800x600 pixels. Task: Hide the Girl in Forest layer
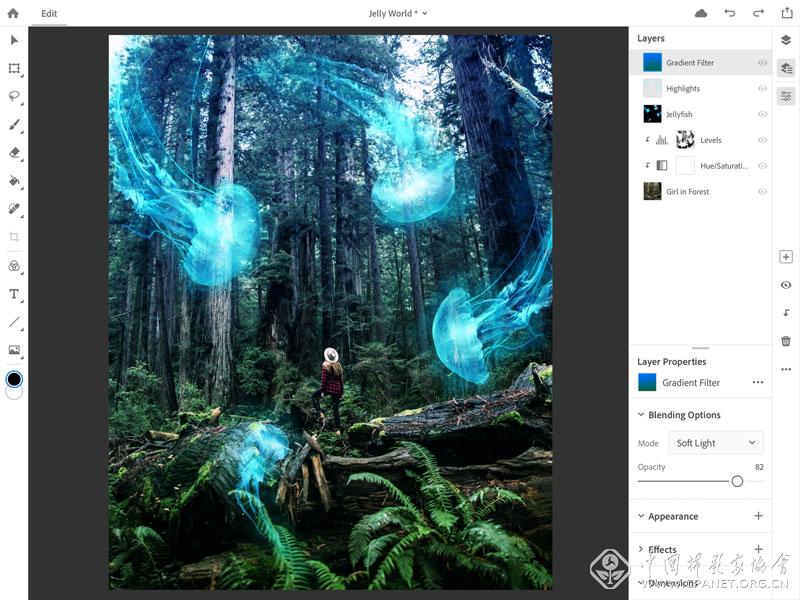click(x=762, y=191)
